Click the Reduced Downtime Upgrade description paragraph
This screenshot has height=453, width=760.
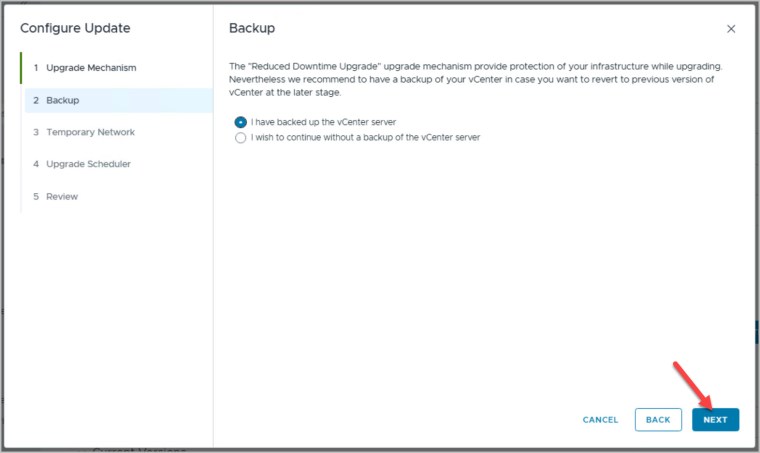475,79
